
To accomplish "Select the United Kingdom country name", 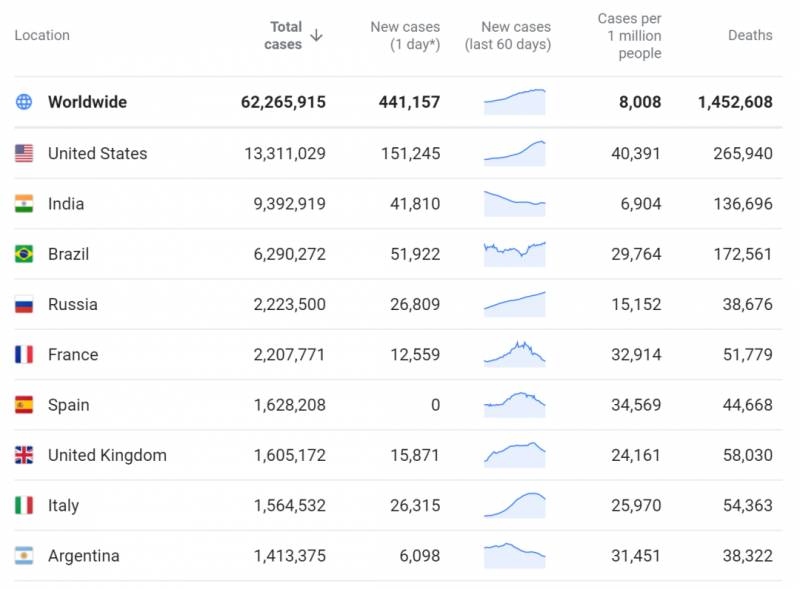I will [107, 455].
